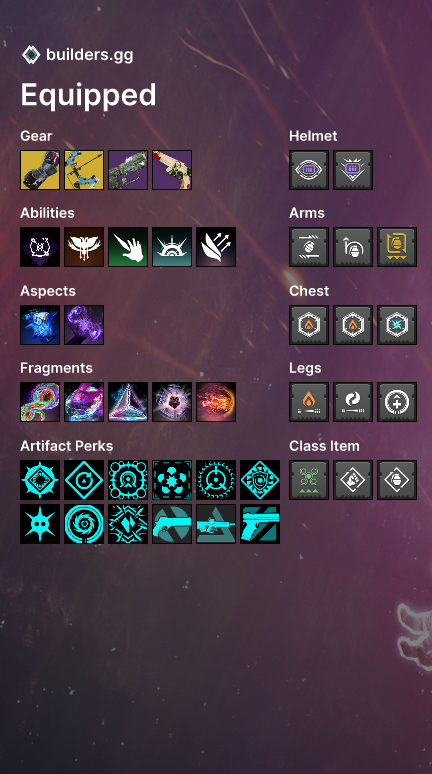Screen dimensions: 432x774
Task: Click the cyan pistol artifact perk
Action: (260, 524)
